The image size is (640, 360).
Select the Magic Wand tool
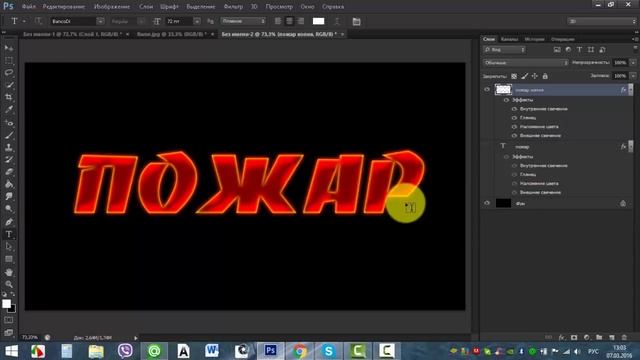coord(9,85)
